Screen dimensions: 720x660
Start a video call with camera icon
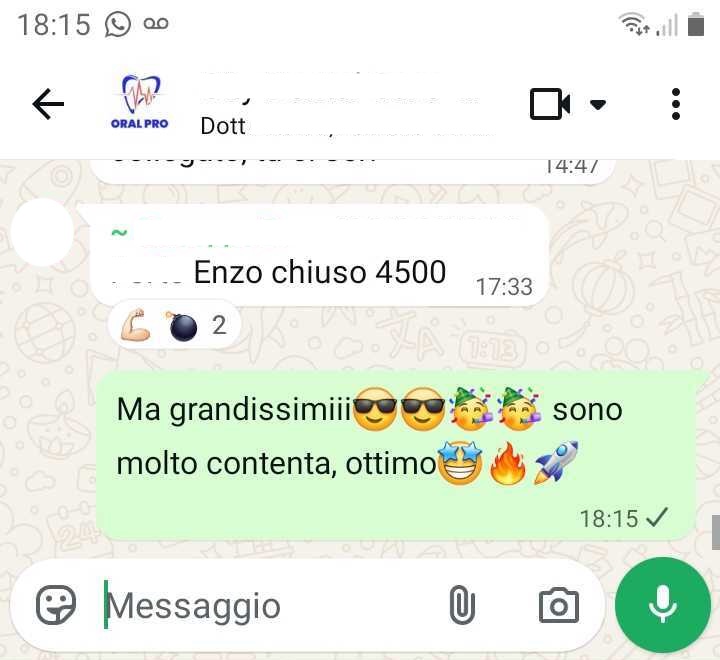pos(550,104)
